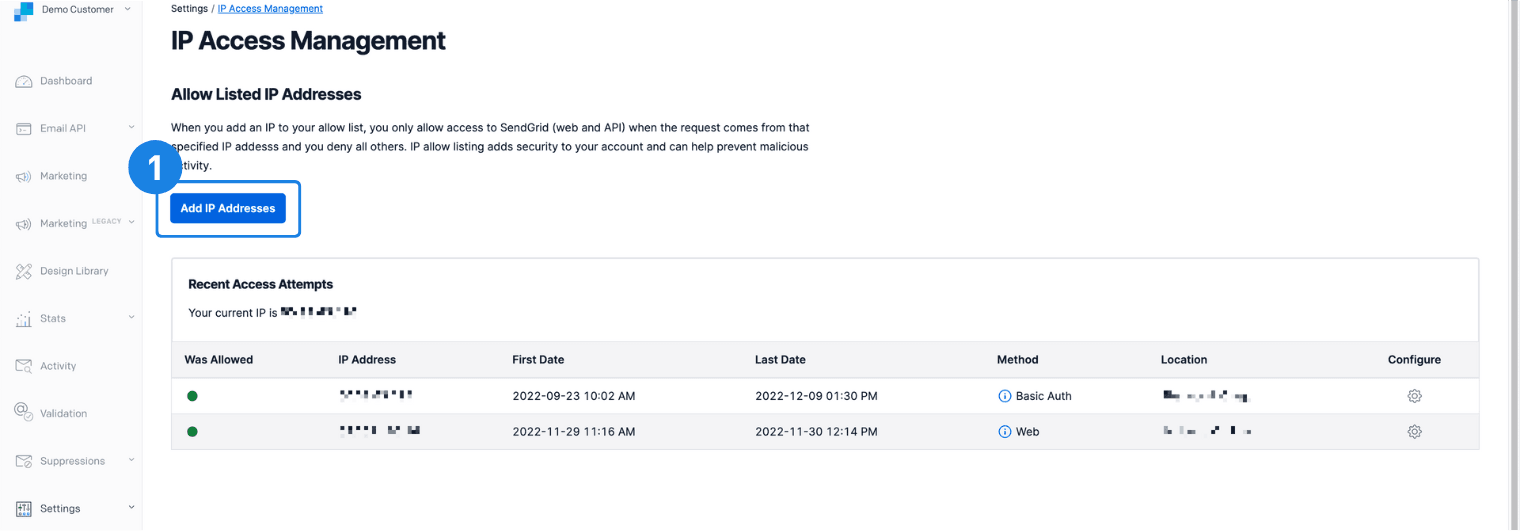Viewport: 1520px width, 531px height.
Task: Click the Activity envelope search icon
Action: (x=24, y=366)
